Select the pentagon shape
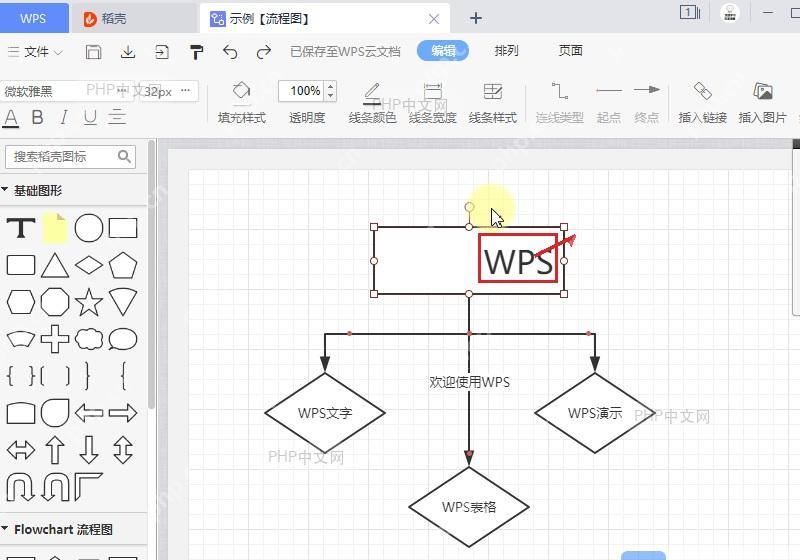800x560 pixels. click(123, 265)
